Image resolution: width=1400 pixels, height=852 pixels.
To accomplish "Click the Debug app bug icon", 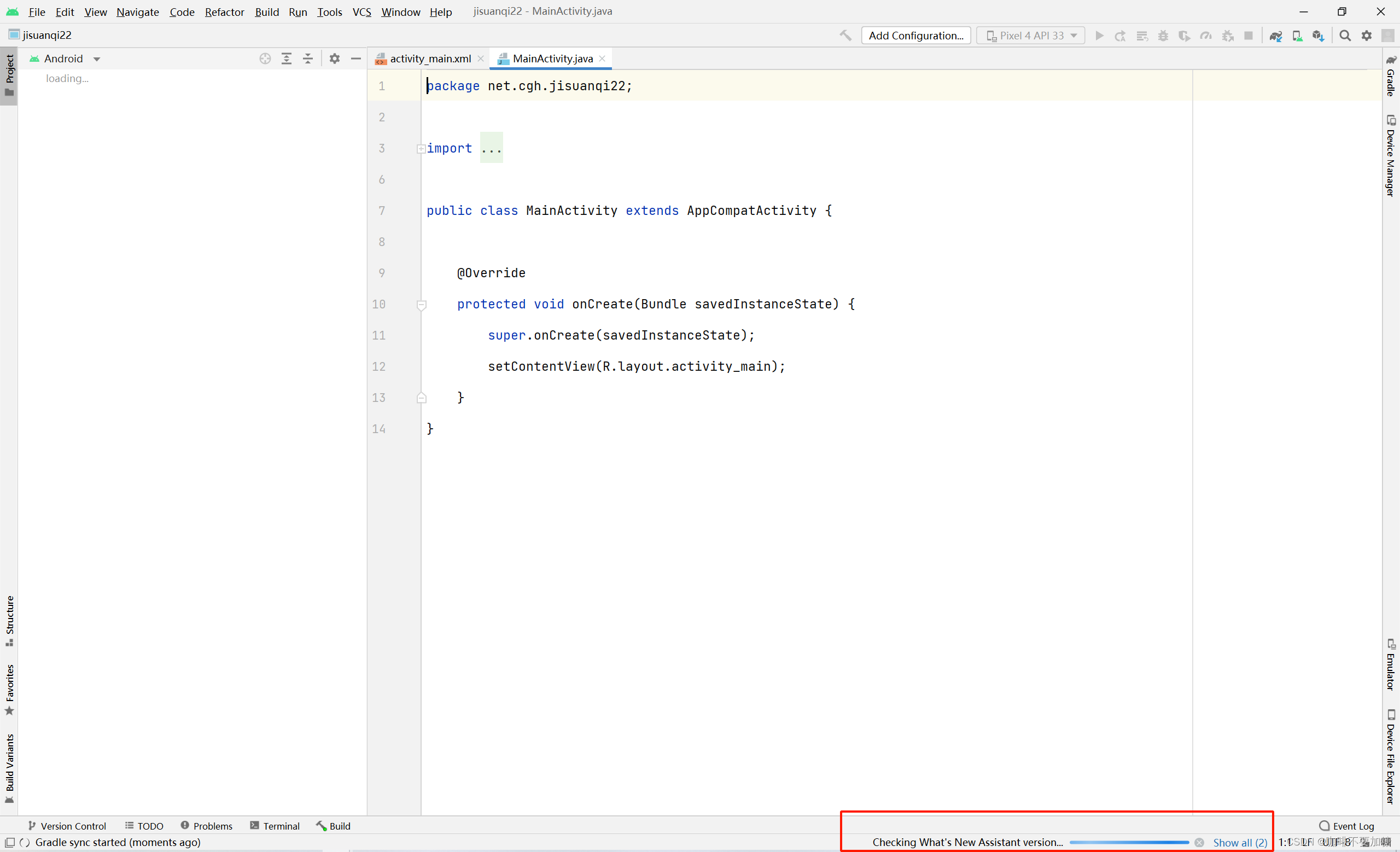I will (1163, 36).
